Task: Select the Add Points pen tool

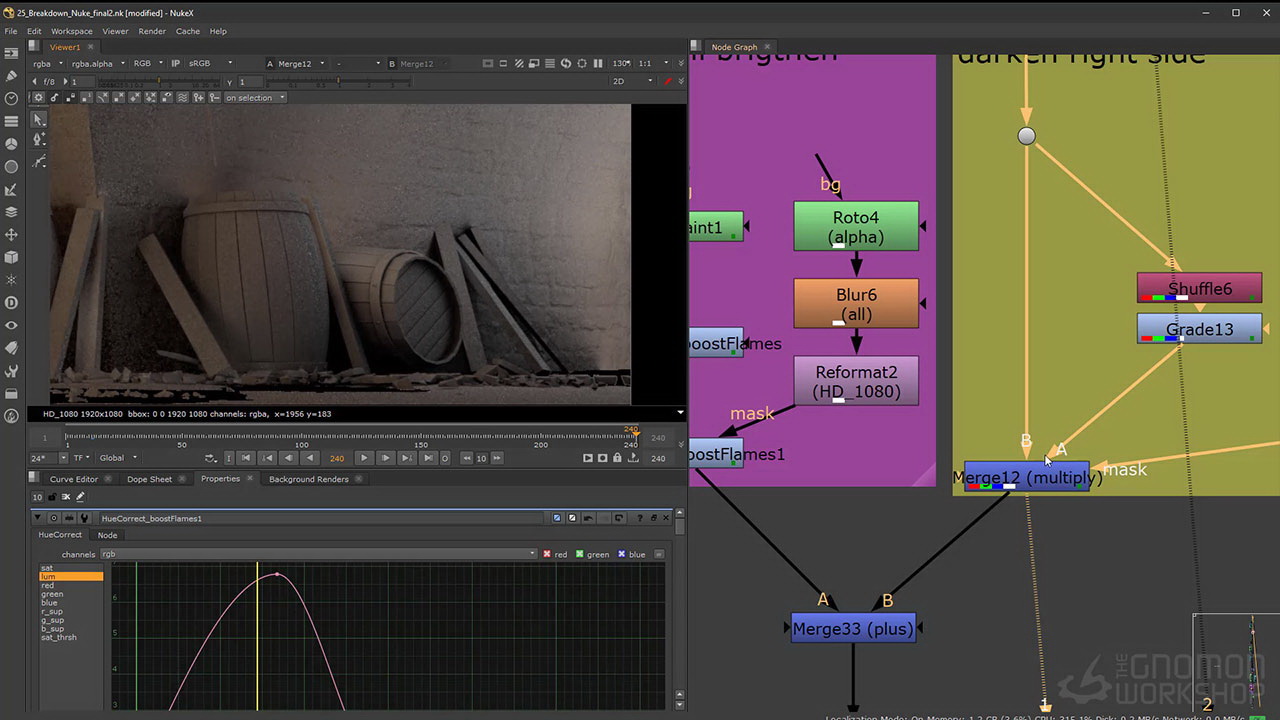Action: click(39, 140)
